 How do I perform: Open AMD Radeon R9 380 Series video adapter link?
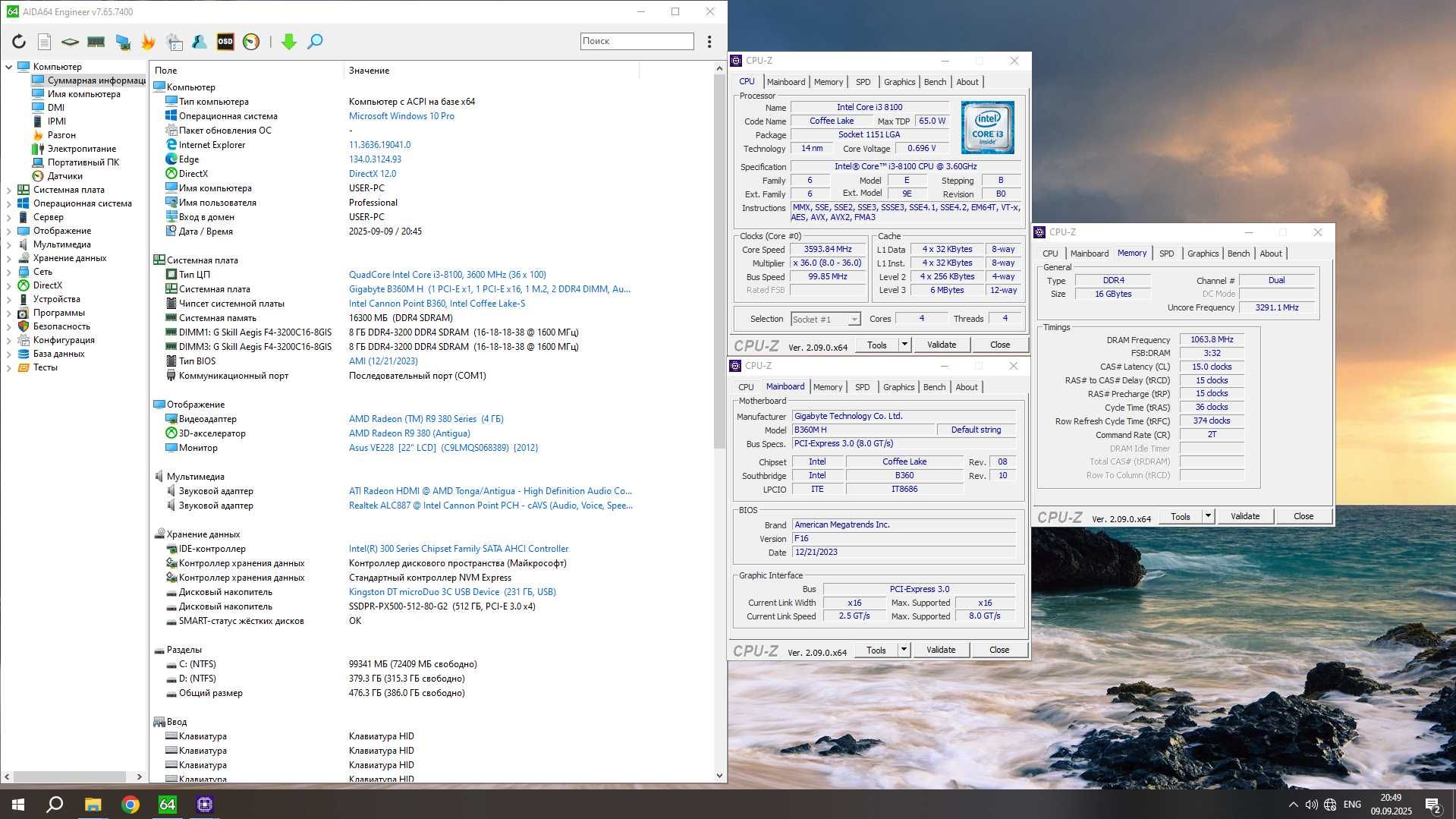point(426,419)
